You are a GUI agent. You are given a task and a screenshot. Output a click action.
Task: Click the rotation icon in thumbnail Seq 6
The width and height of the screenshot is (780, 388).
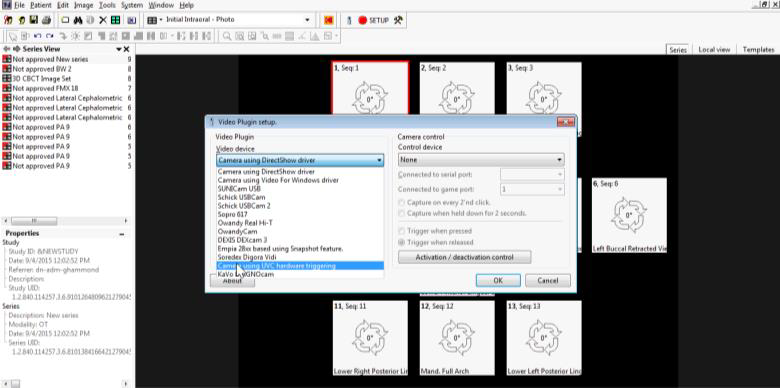pos(629,215)
